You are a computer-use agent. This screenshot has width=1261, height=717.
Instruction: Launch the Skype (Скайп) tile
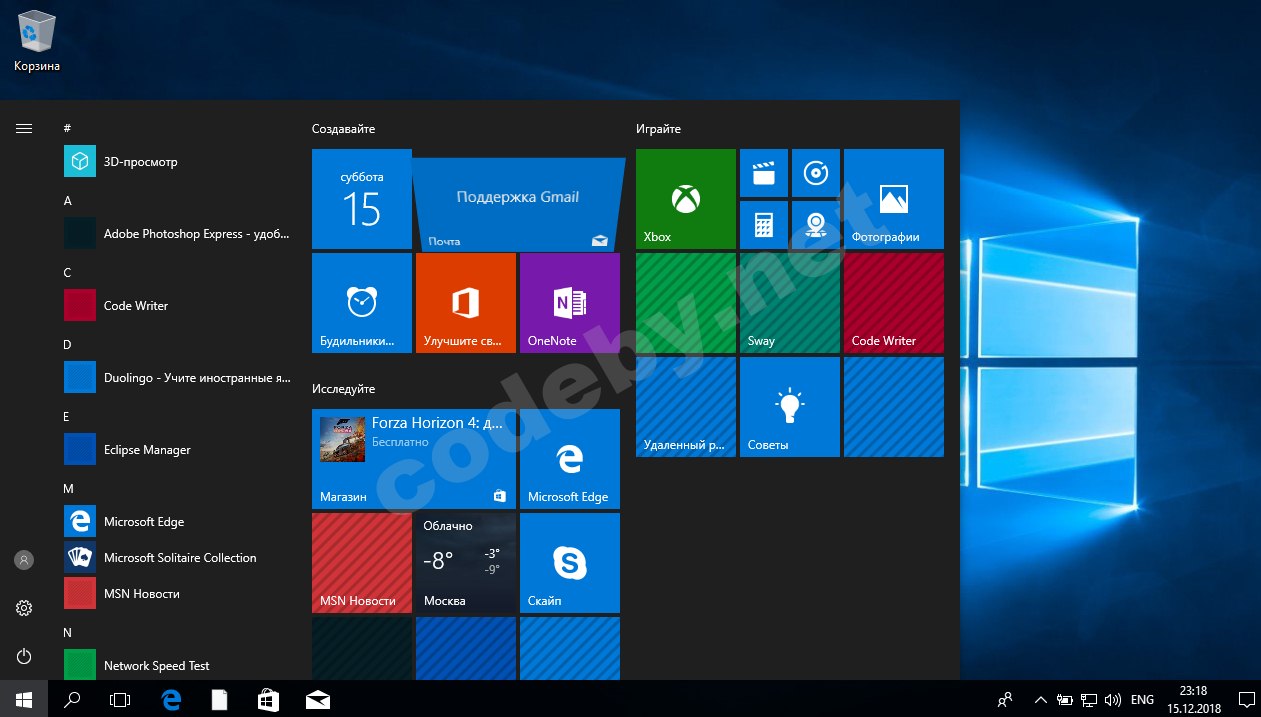pos(569,563)
